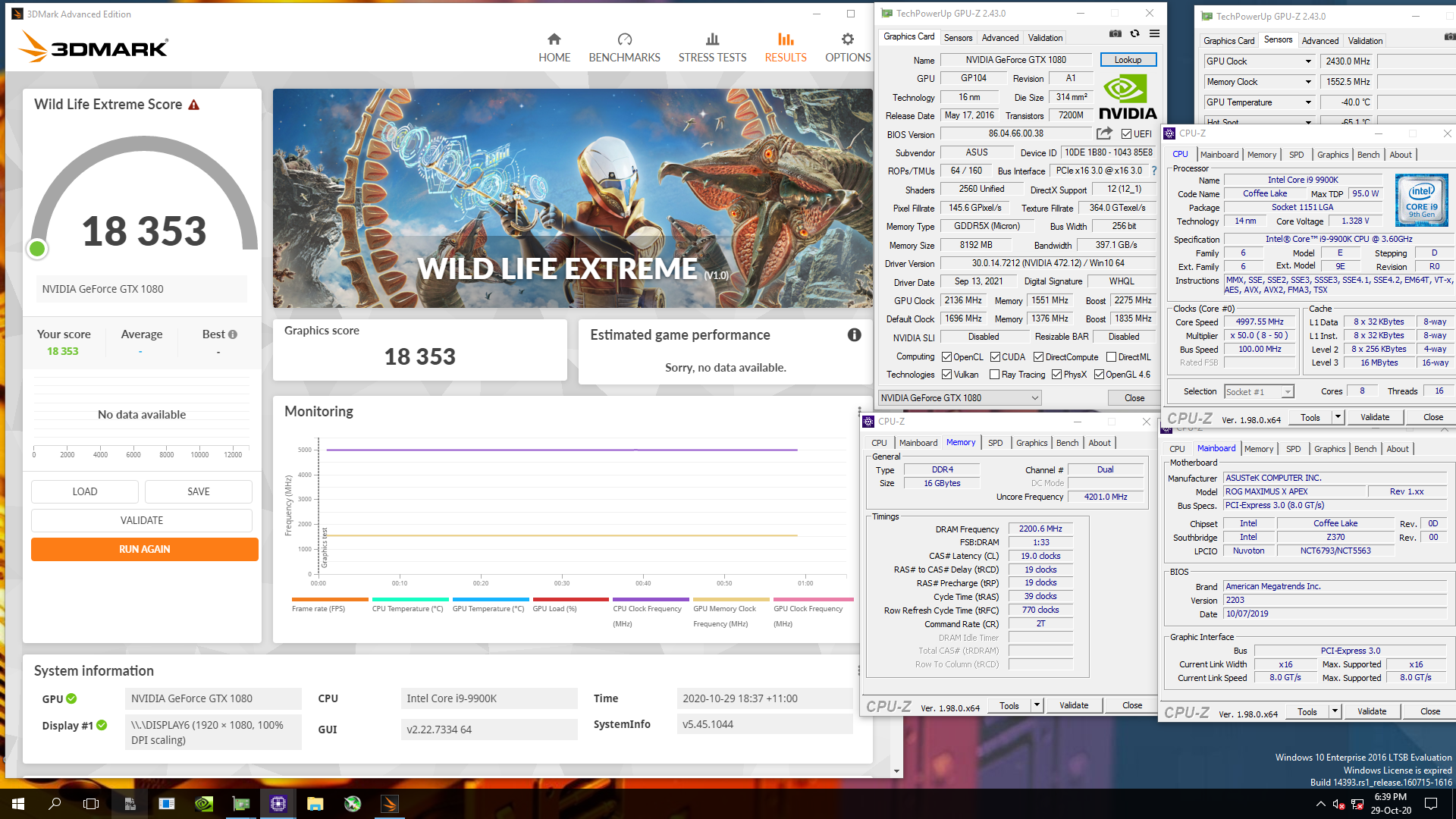Click GPU-Z screenshot camera icon

(1116, 34)
